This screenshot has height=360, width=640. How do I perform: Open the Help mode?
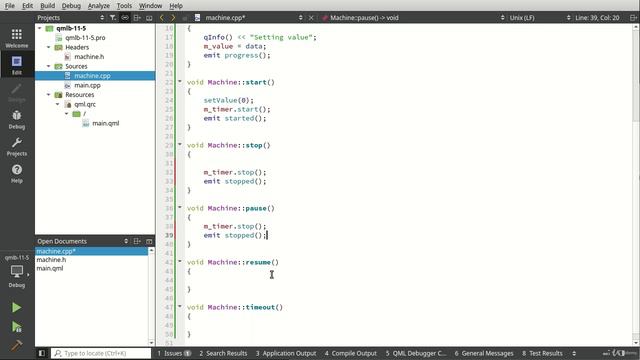[17, 173]
